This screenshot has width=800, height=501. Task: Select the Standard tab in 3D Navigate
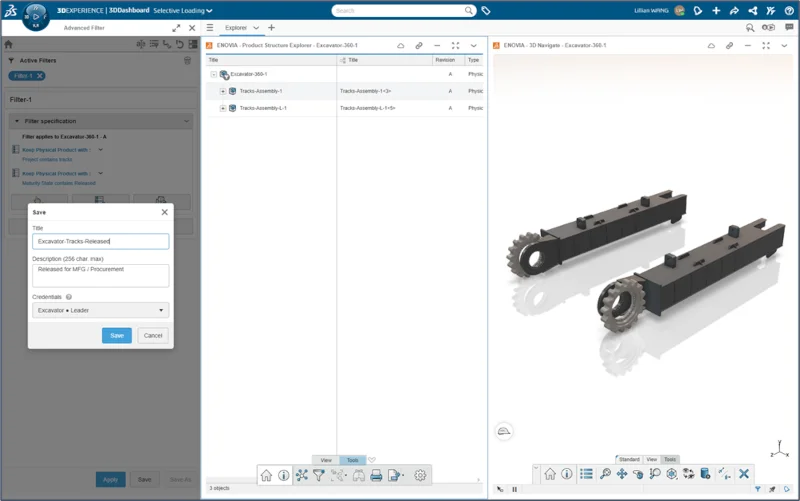(x=628, y=460)
